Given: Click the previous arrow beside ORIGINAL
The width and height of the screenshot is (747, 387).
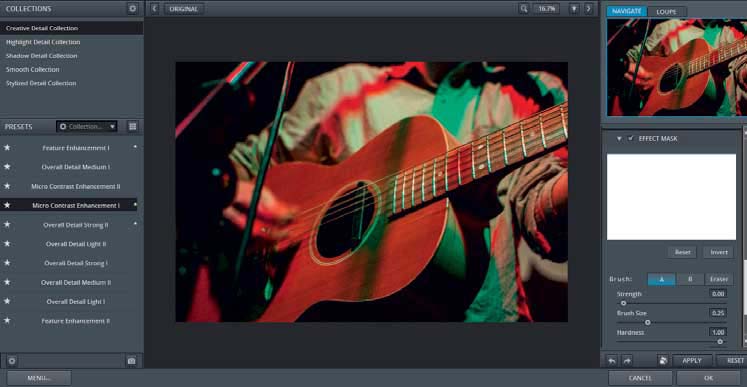Looking at the screenshot, I should pos(154,9).
